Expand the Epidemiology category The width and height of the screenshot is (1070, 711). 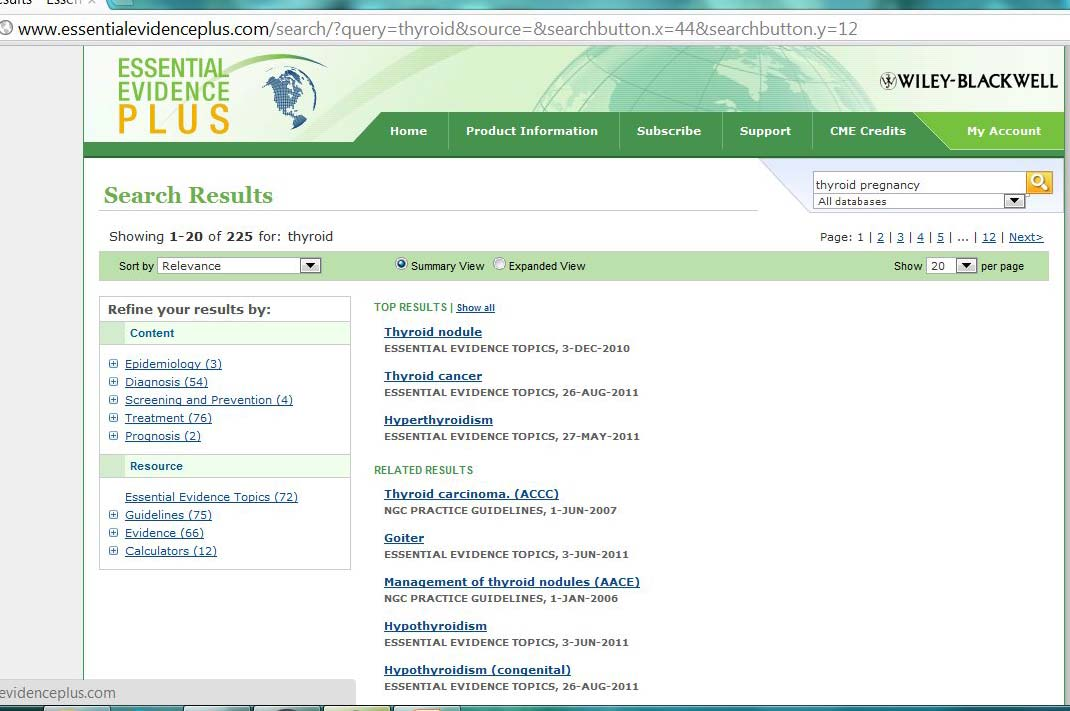(113, 364)
